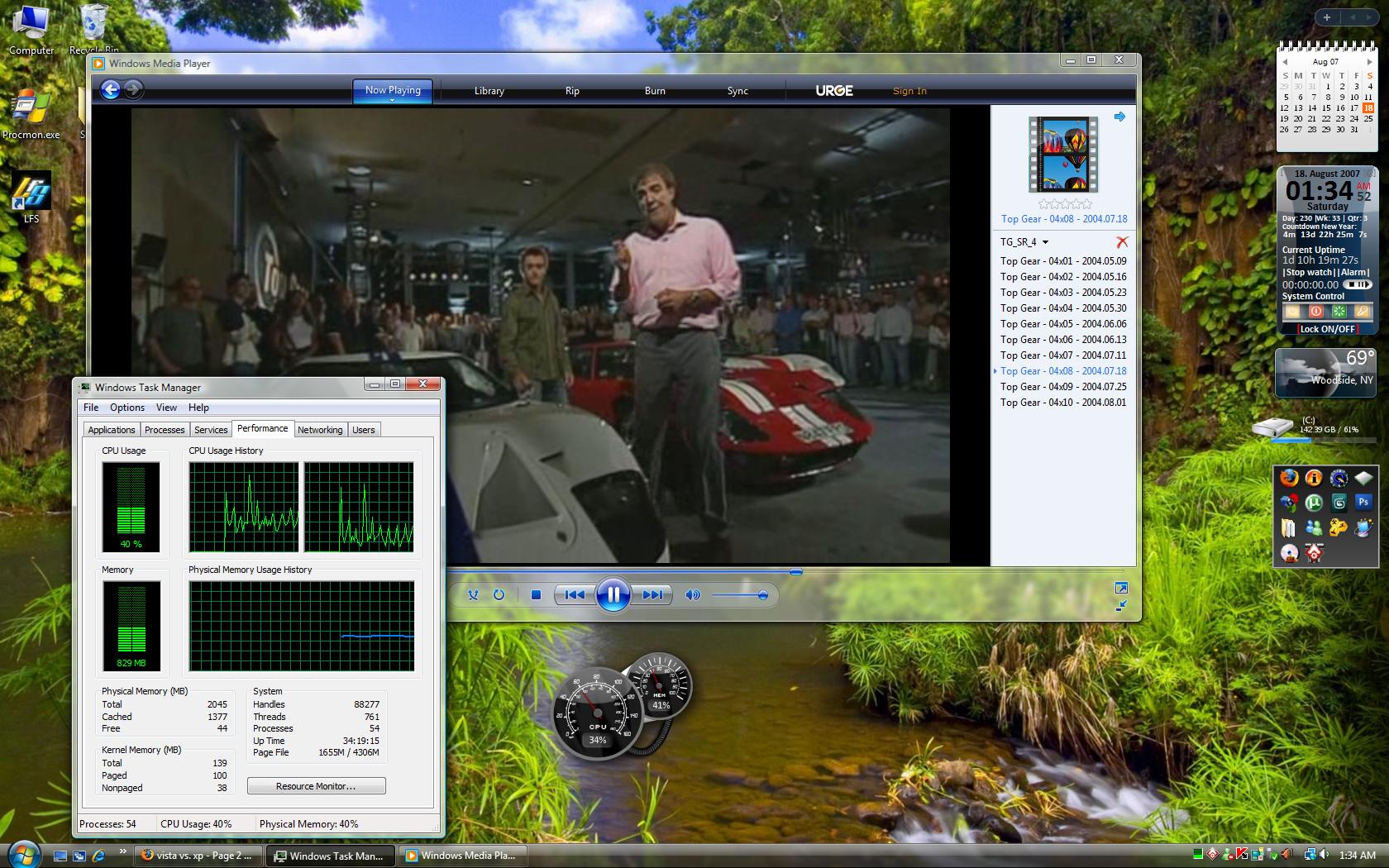Click the Windows Media Player taskbar button
The height and width of the screenshot is (868, 1389).
(x=463, y=856)
